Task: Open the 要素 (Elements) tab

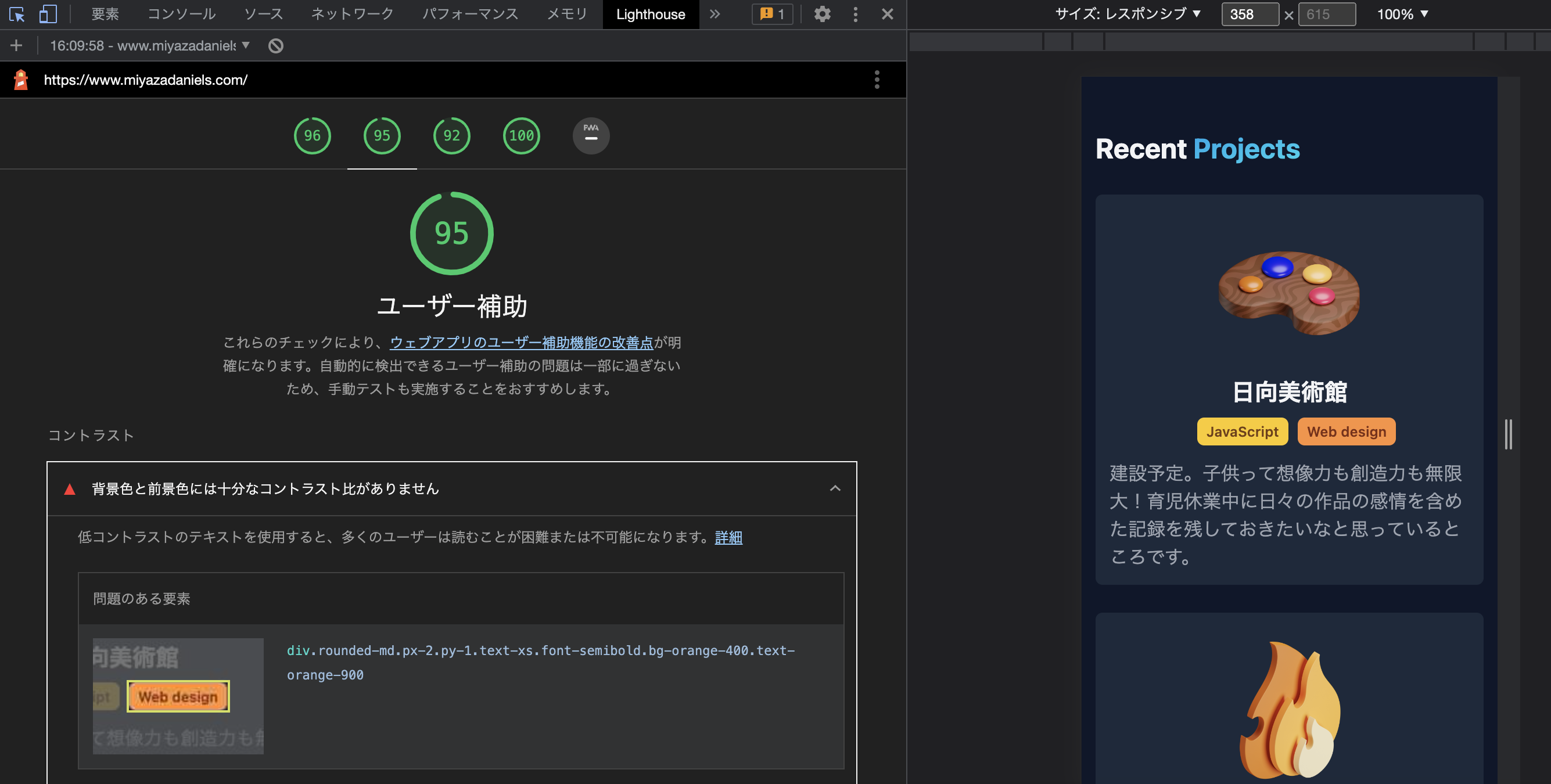Action: point(105,14)
